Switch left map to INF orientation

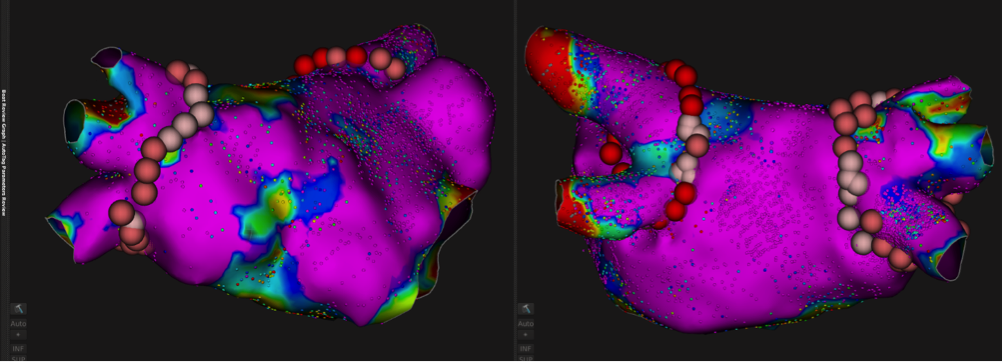pos(18,349)
